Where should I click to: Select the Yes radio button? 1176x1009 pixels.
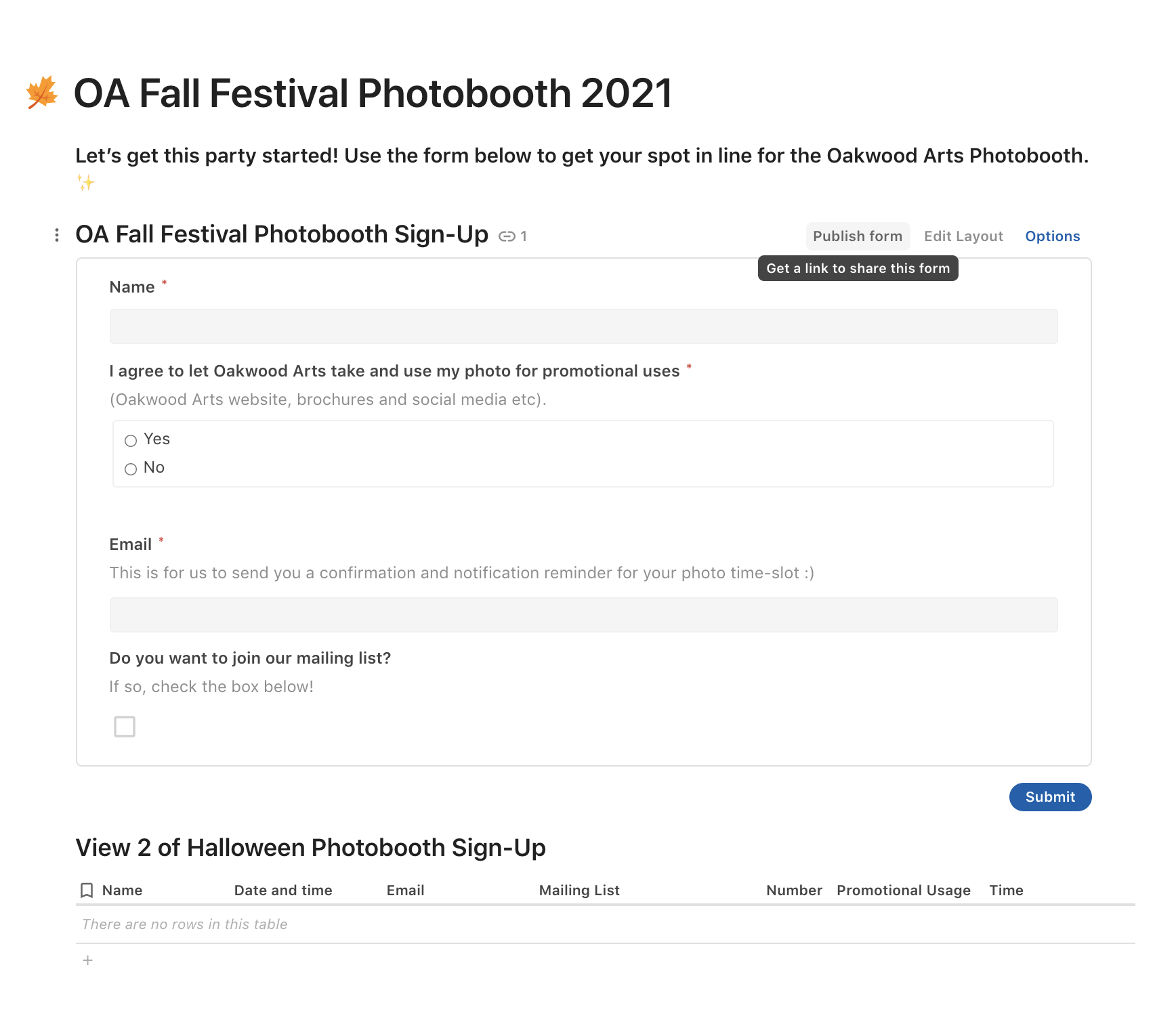[x=131, y=441]
